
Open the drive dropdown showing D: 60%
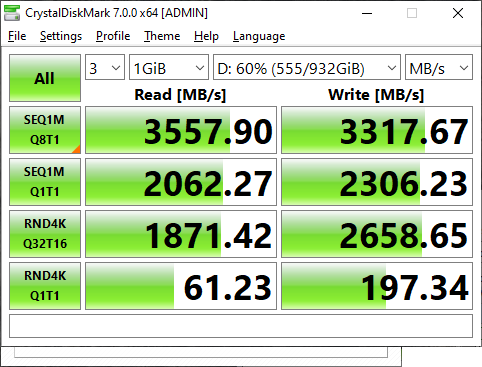(307, 67)
